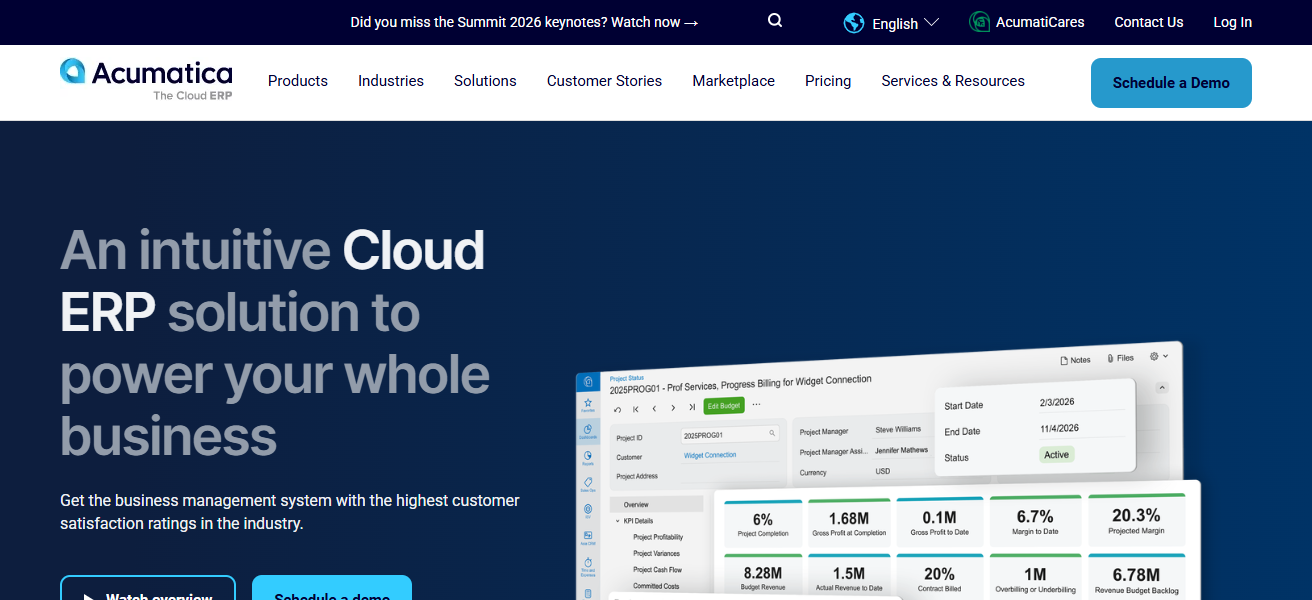Click the Dashboards icon in the mockup sidebar
The width and height of the screenshot is (1312, 600).
click(x=588, y=429)
